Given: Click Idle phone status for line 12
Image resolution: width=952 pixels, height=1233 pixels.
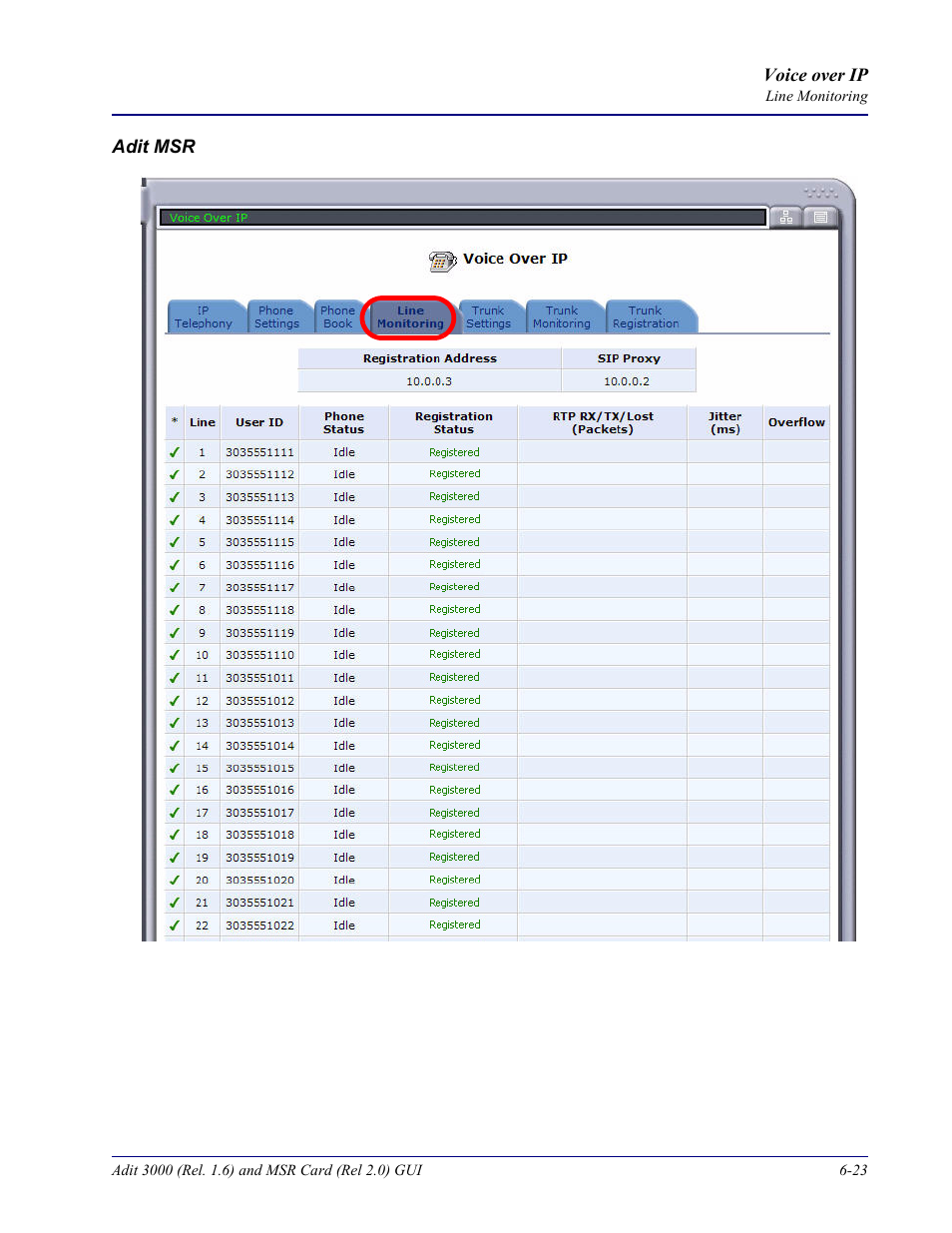Looking at the screenshot, I should (344, 701).
